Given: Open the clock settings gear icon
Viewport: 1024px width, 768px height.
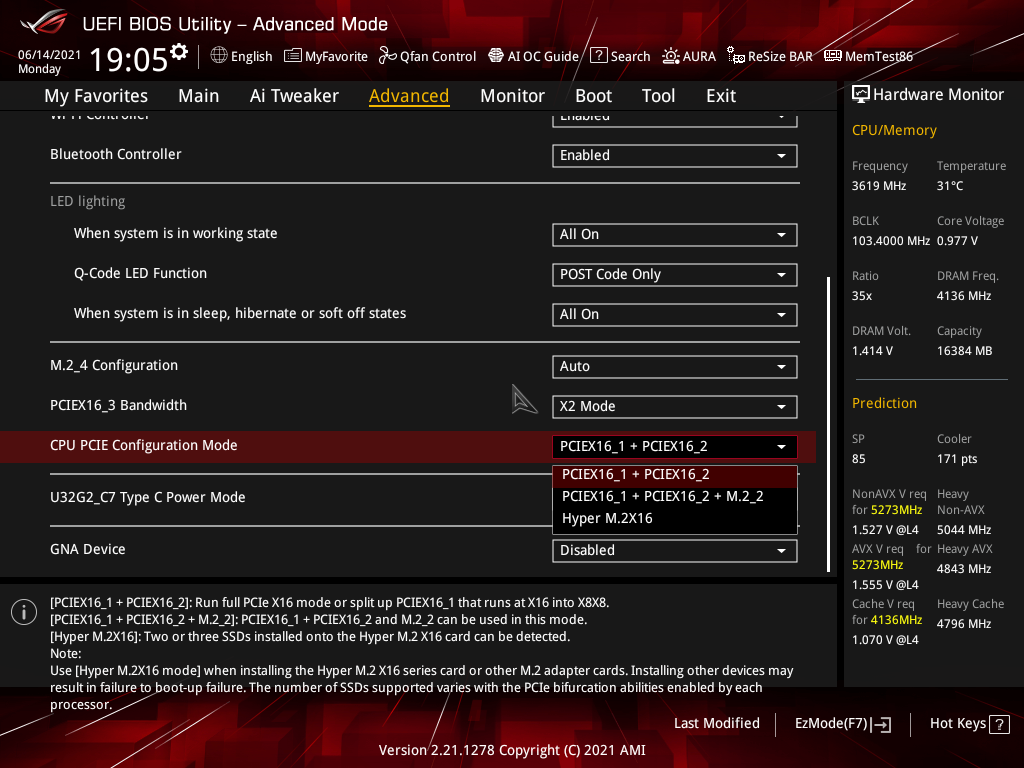Looking at the screenshot, I should pyautogui.click(x=179, y=52).
